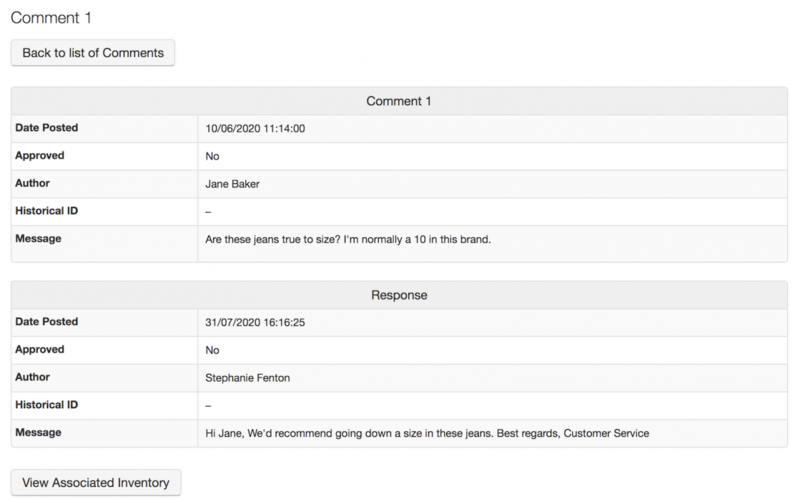Click Approved value No in Response table
Screen dimensions: 800x504
click(212, 351)
